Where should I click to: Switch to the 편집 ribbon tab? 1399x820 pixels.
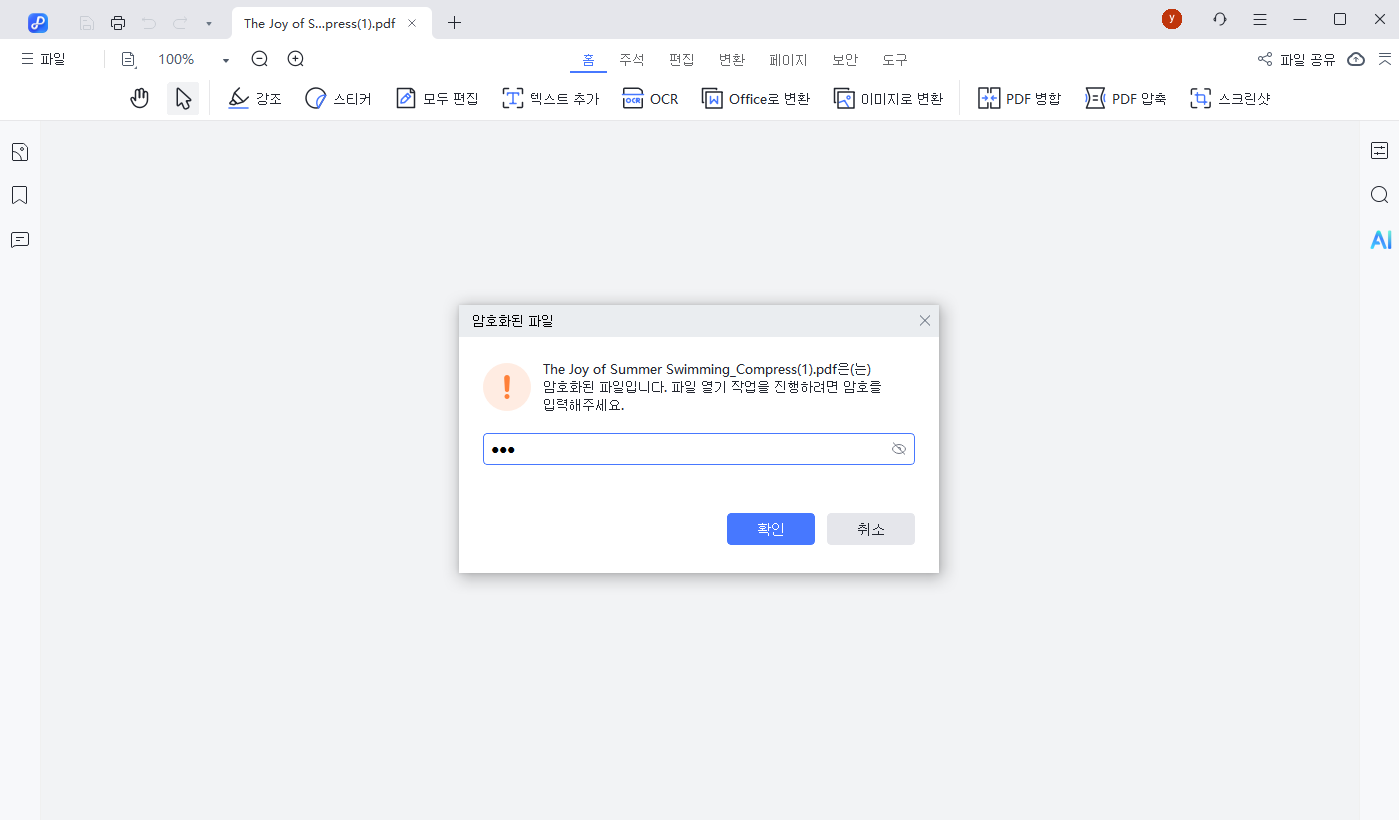coord(681,59)
